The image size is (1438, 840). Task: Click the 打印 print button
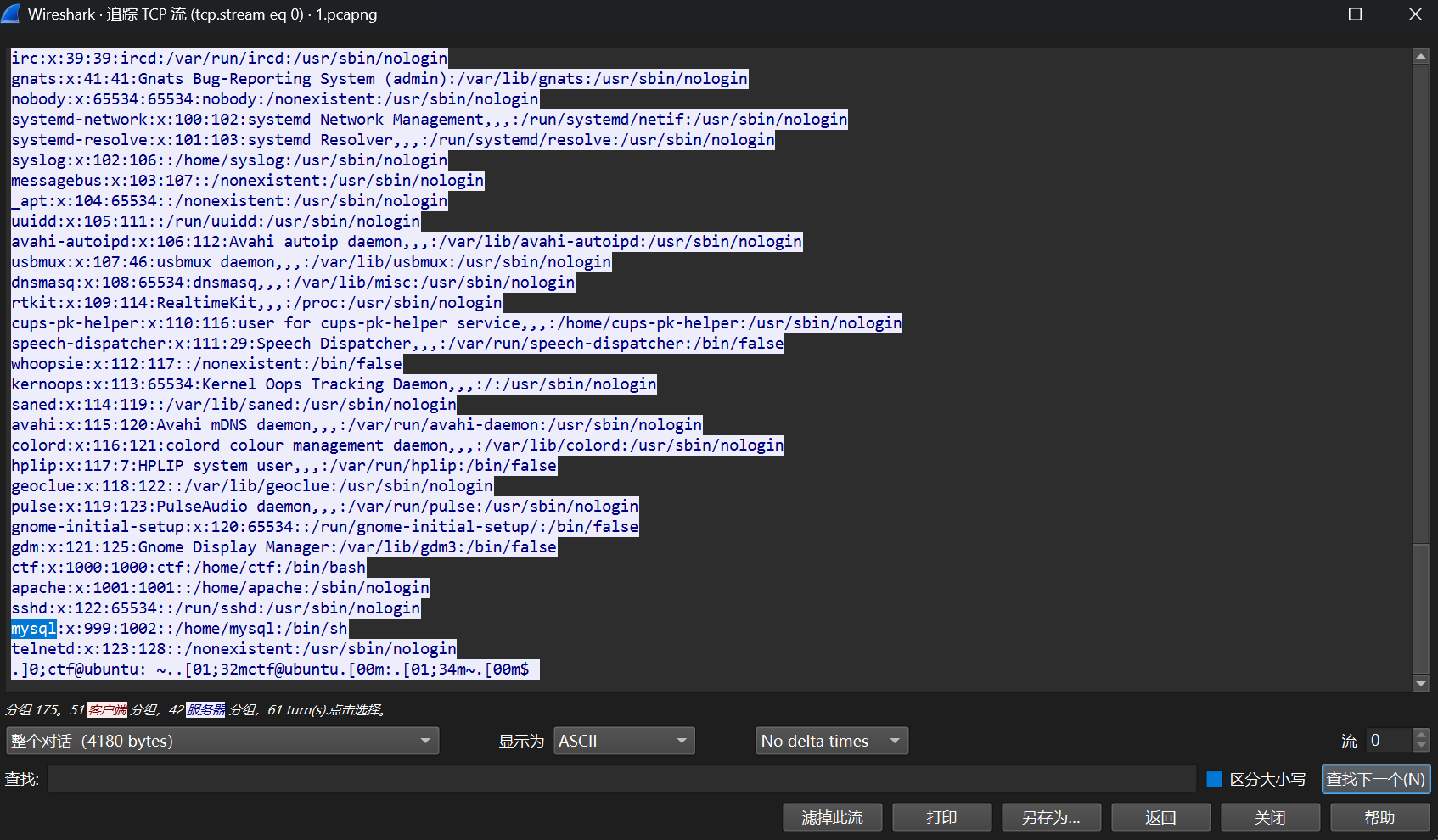coord(942,817)
